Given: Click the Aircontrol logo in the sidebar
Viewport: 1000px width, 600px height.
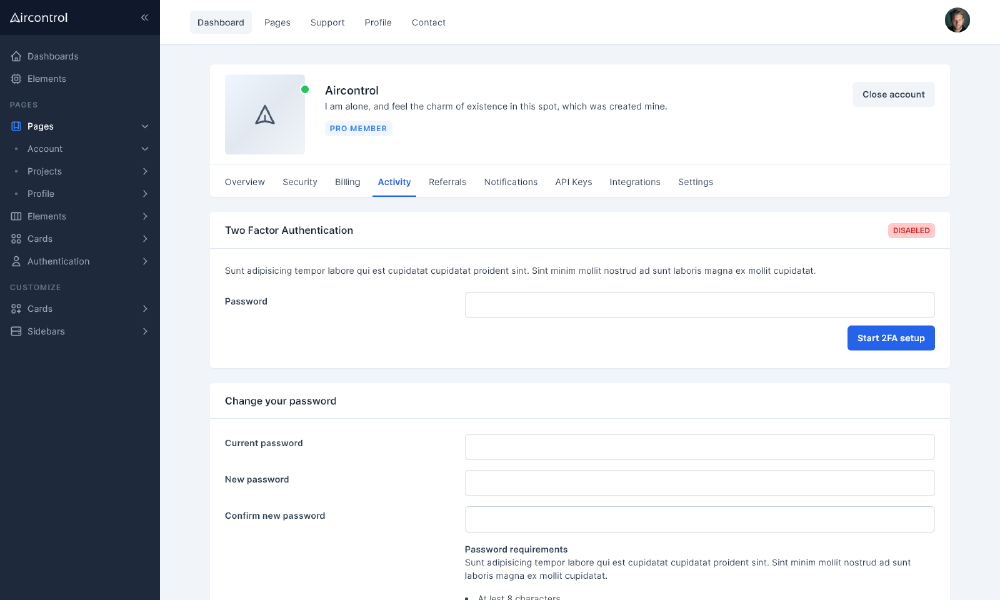Looking at the screenshot, I should [x=40, y=17].
